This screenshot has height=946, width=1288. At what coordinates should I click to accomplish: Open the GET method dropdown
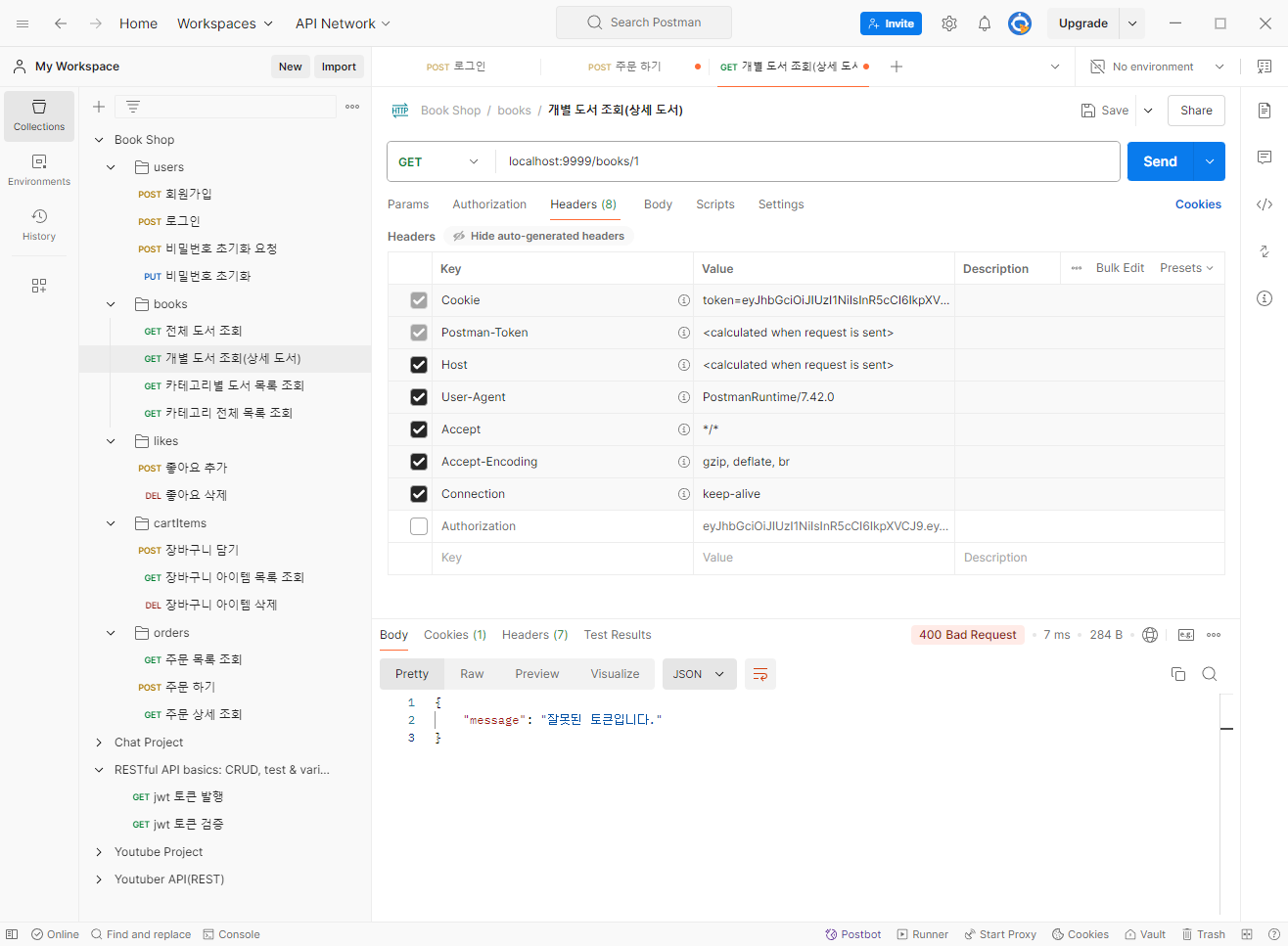(x=439, y=161)
